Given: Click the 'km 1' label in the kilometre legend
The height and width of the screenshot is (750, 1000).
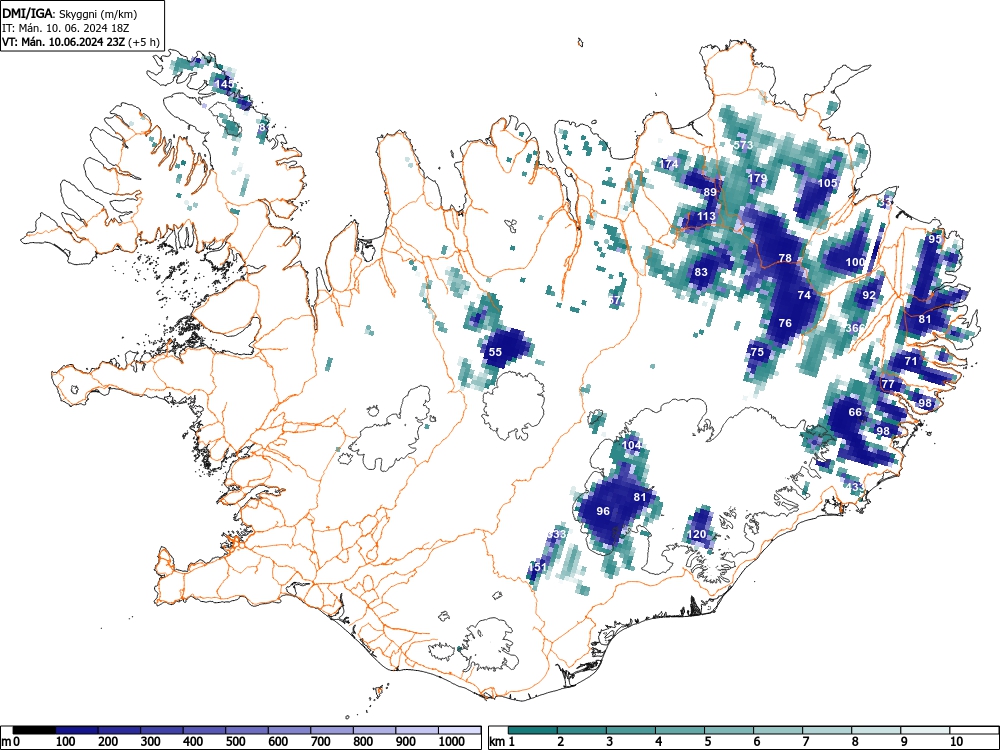Looking at the screenshot, I should [502, 741].
